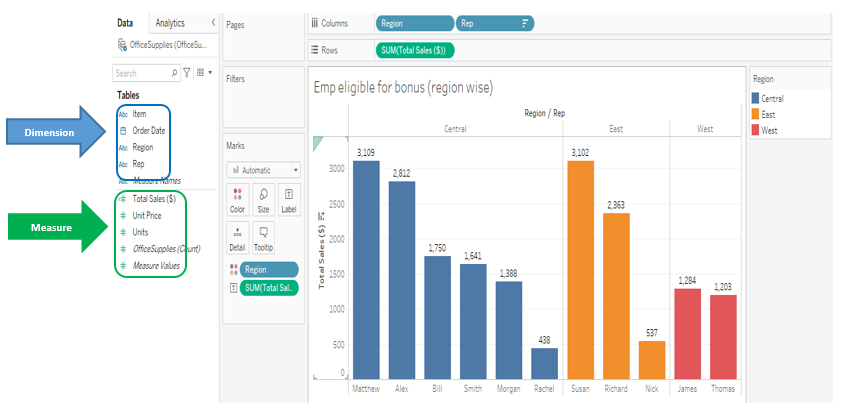Select Rachel's bar labeled 438
851x420 pixels.
click(544, 364)
